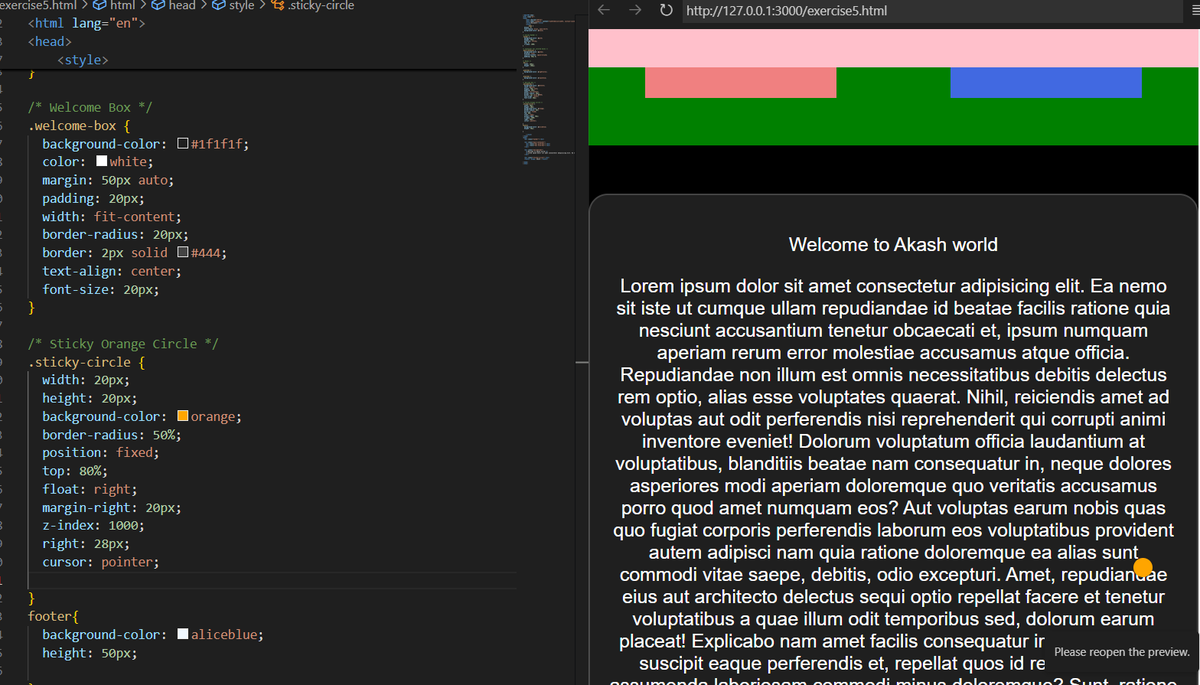This screenshot has height=685, width=1200.
Task: Click the head symbol icon in breadcrumb
Action: (x=158, y=6)
